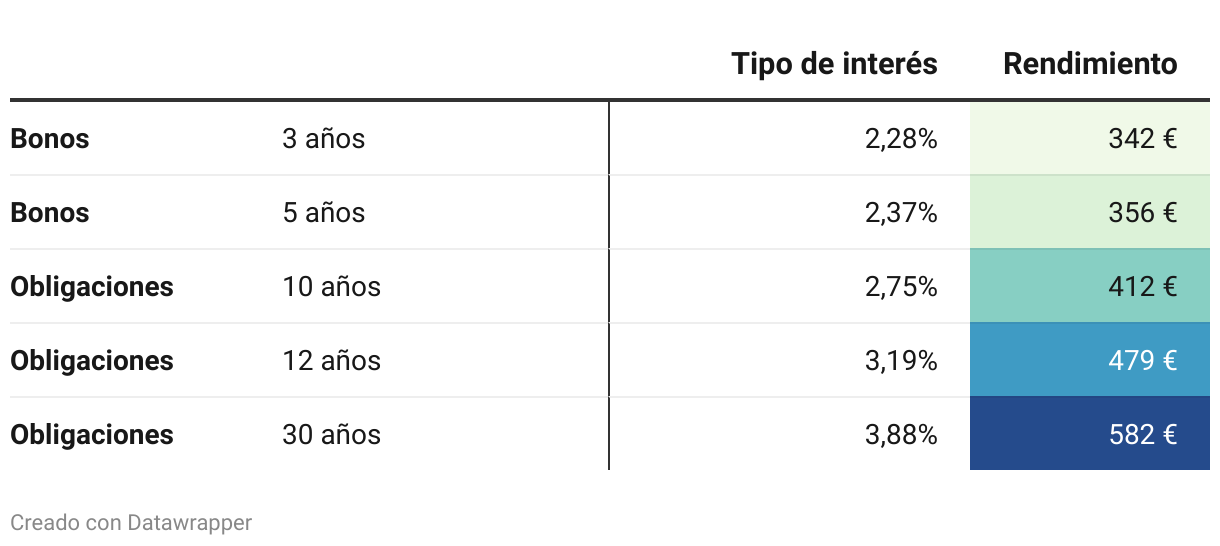The width and height of the screenshot is (1220, 546).
Task: Click the 2,75% interest value
Action: click(901, 287)
